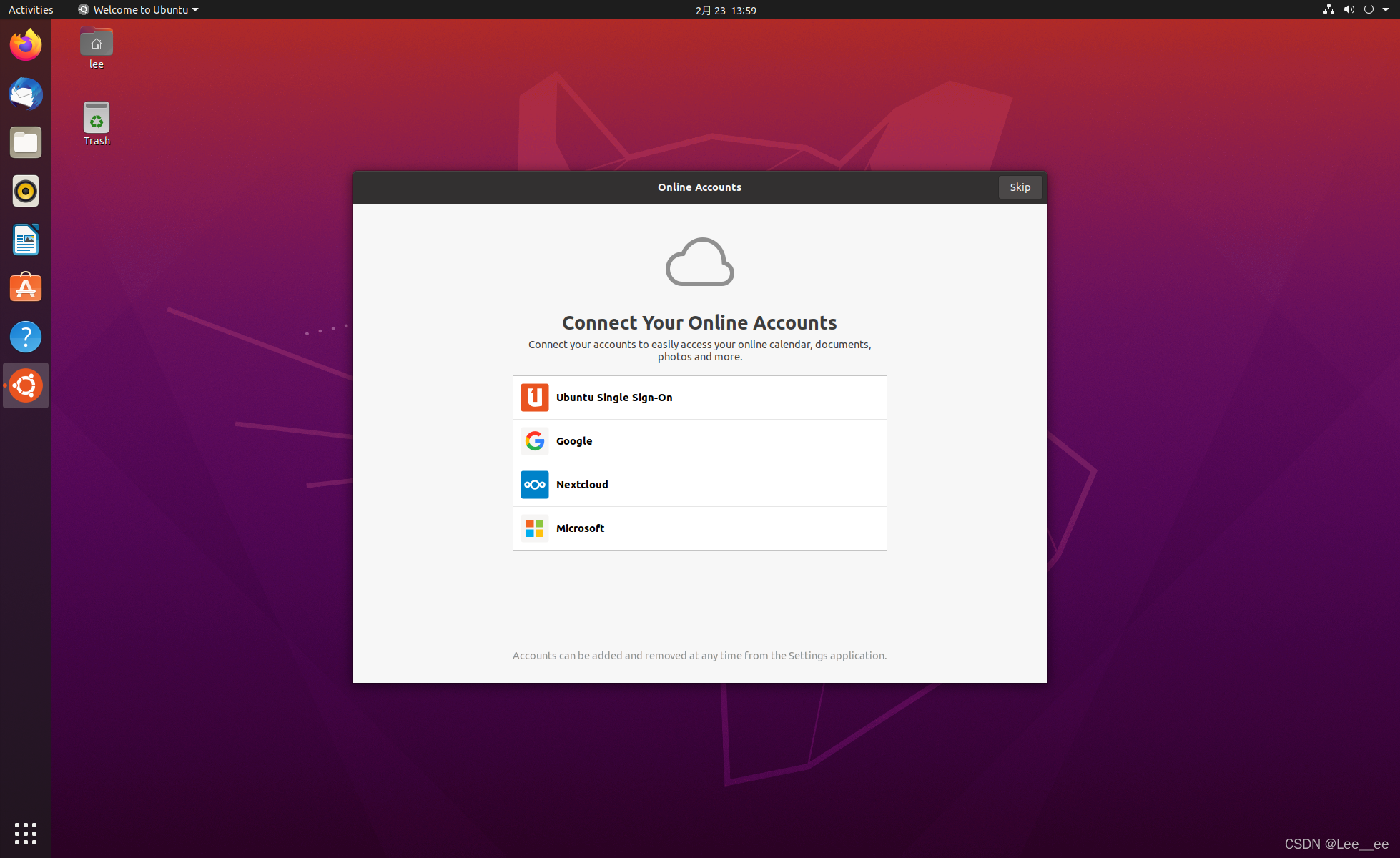Select the Microsoft account option
This screenshot has height=858, width=1400.
coord(699,528)
